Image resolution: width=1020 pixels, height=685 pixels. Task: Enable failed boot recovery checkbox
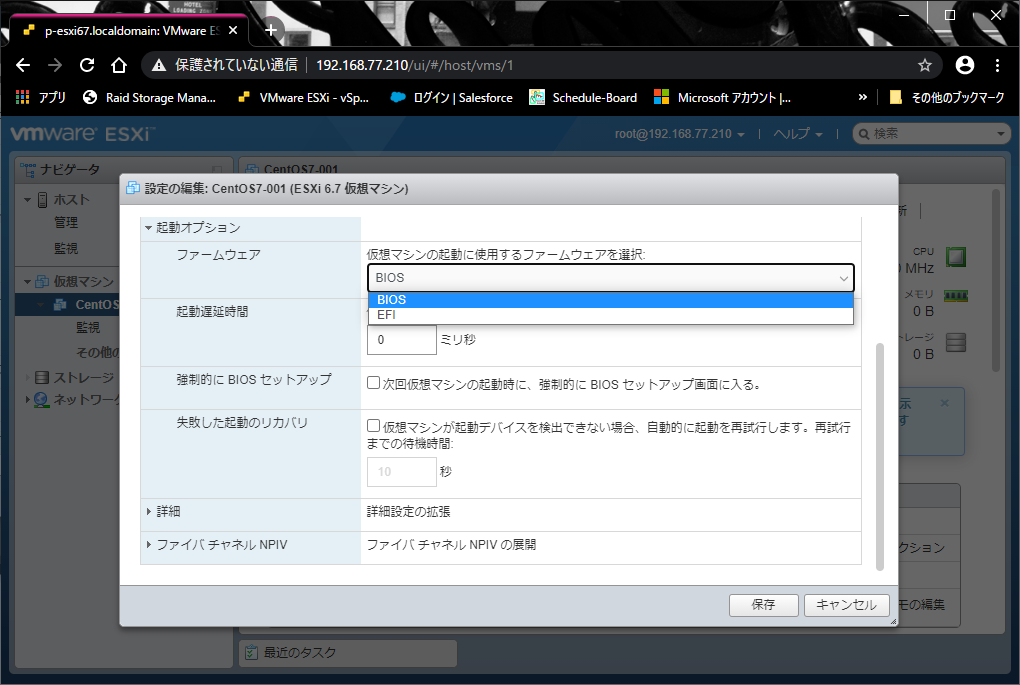pyautogui.click(x=373, y=426)
